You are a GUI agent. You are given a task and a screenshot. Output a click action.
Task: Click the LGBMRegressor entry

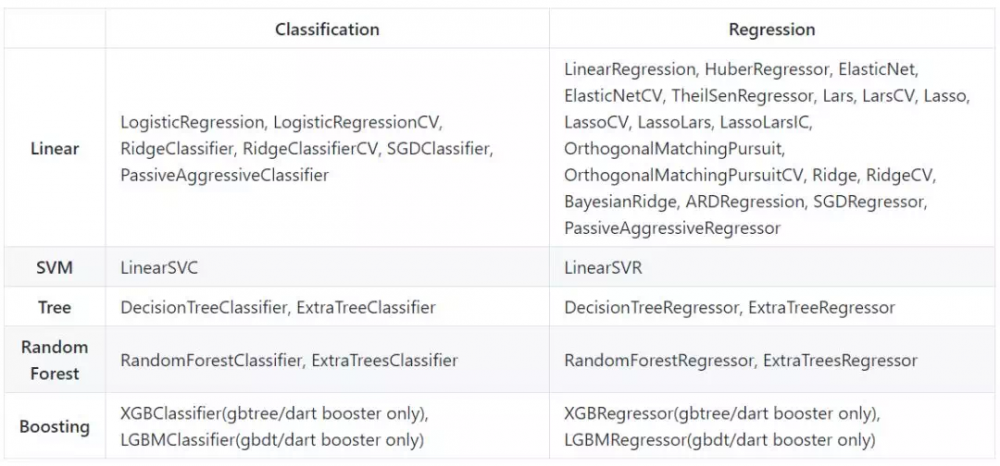(620, 440)
